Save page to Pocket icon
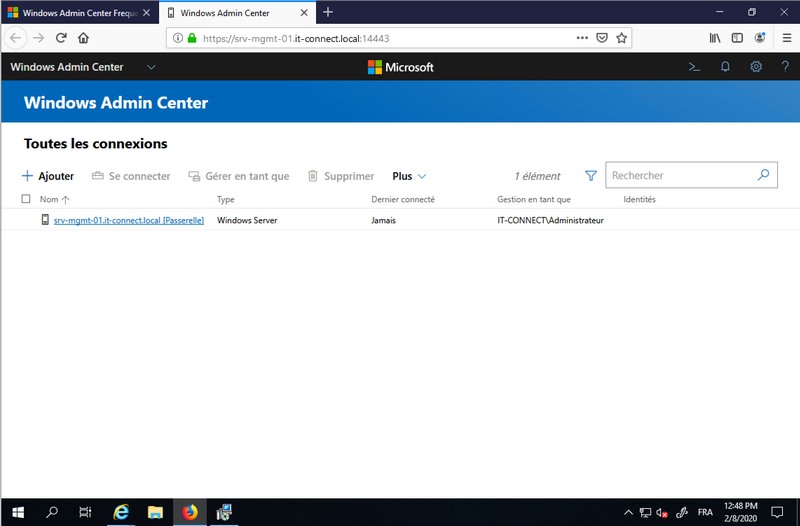This screenshot has height=526, width=800. pos(602,38)
